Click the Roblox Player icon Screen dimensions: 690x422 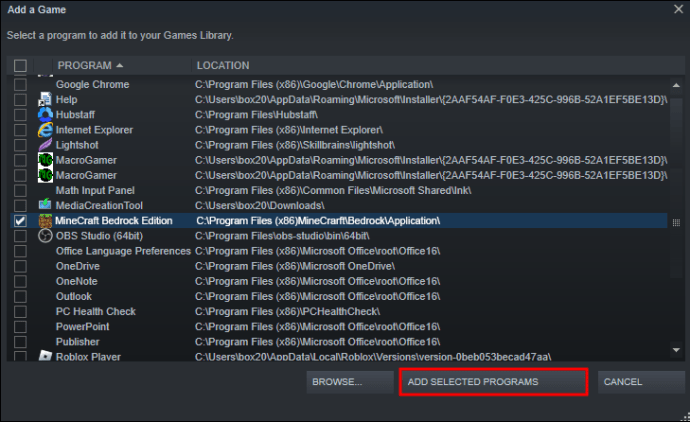click(x=45, y=356)
